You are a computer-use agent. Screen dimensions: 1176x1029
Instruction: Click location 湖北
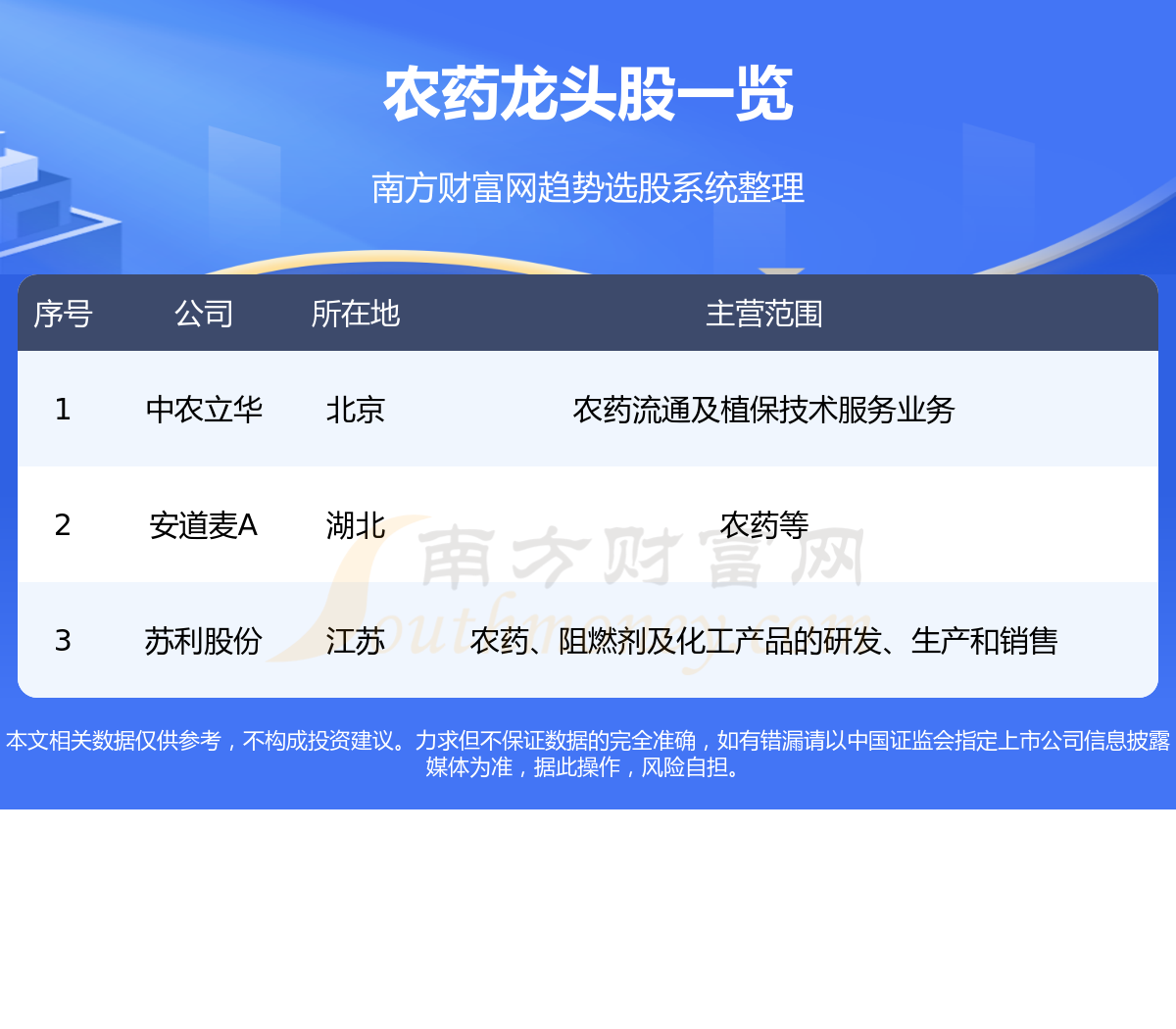(356, 525)
